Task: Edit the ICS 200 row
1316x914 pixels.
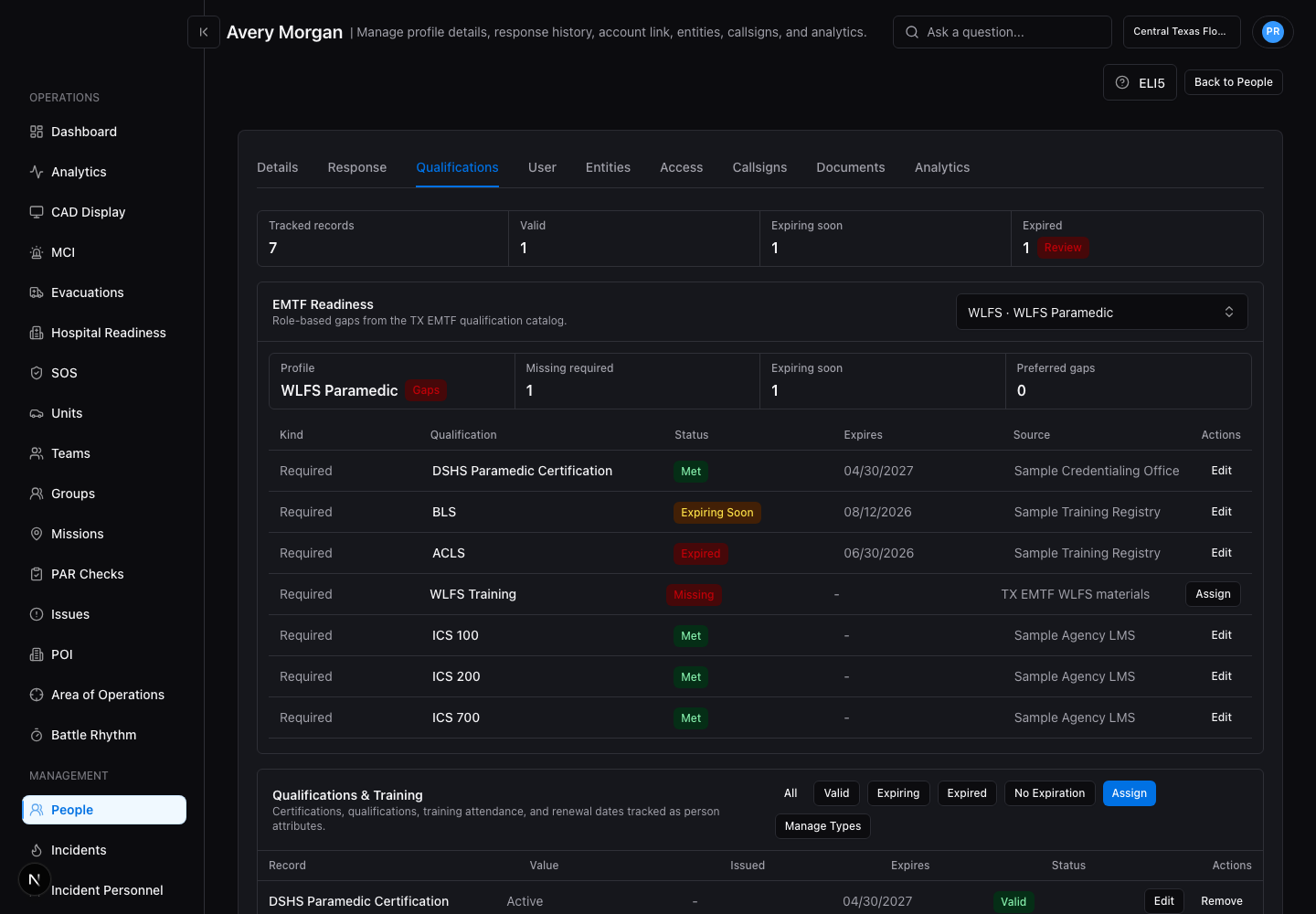Action: (x=1221, y=676)
